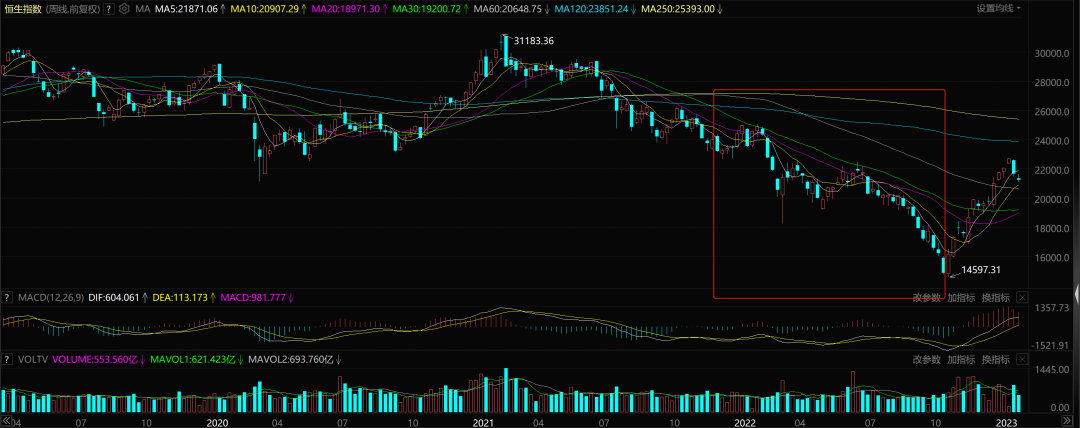Click the -1521.91 MACD axis value
This screenshot has height=428, width=1080.
click(1050, 344)
